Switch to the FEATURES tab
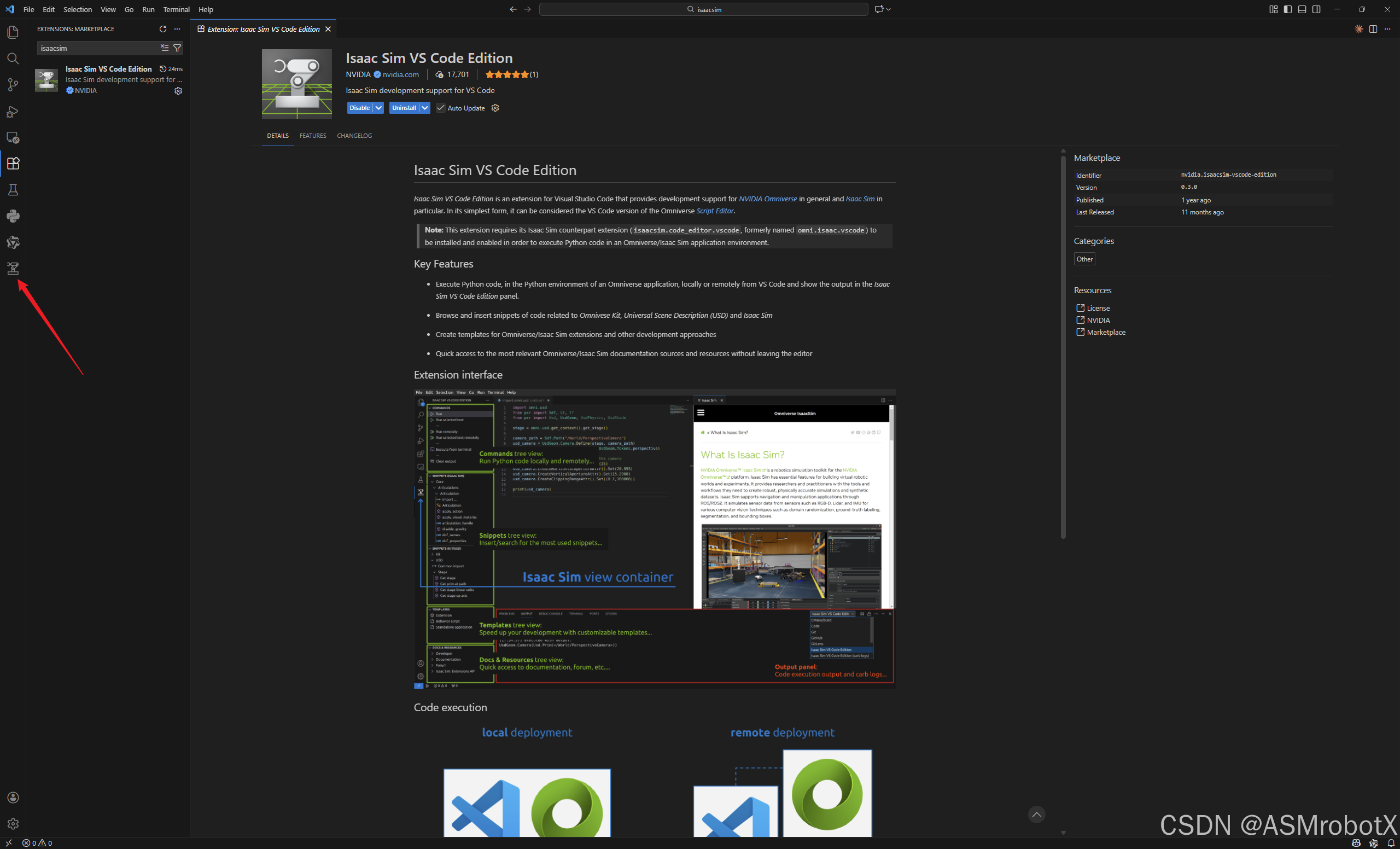This screenshot has width=1400, height=849. click(312, 136)
